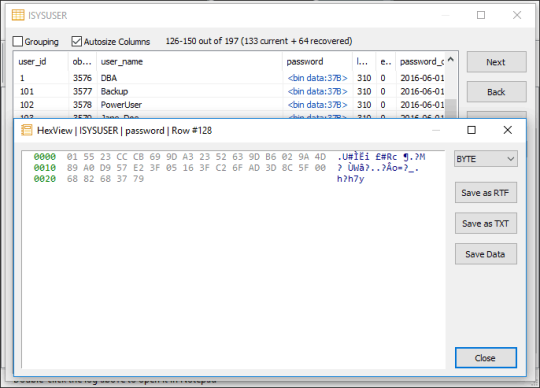
Task: Open bin data link in DBA row
Action: tap(317, 78)
